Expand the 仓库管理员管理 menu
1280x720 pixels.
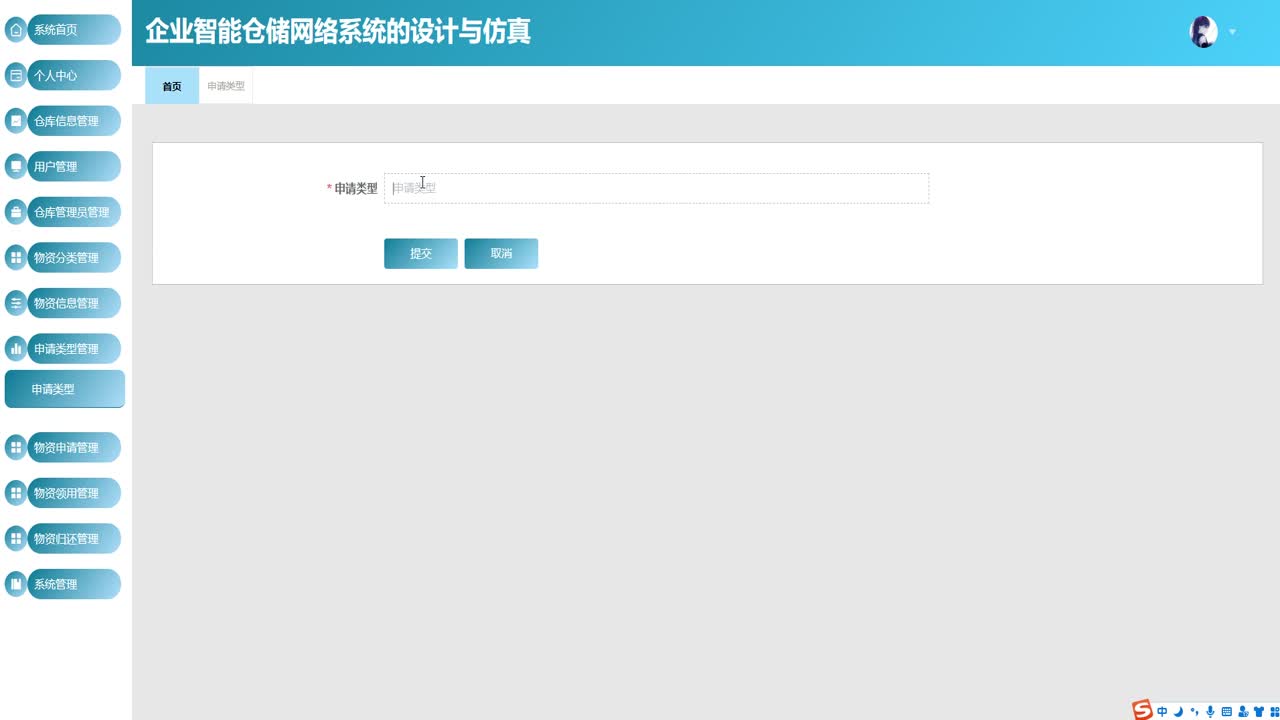point(74,212)
